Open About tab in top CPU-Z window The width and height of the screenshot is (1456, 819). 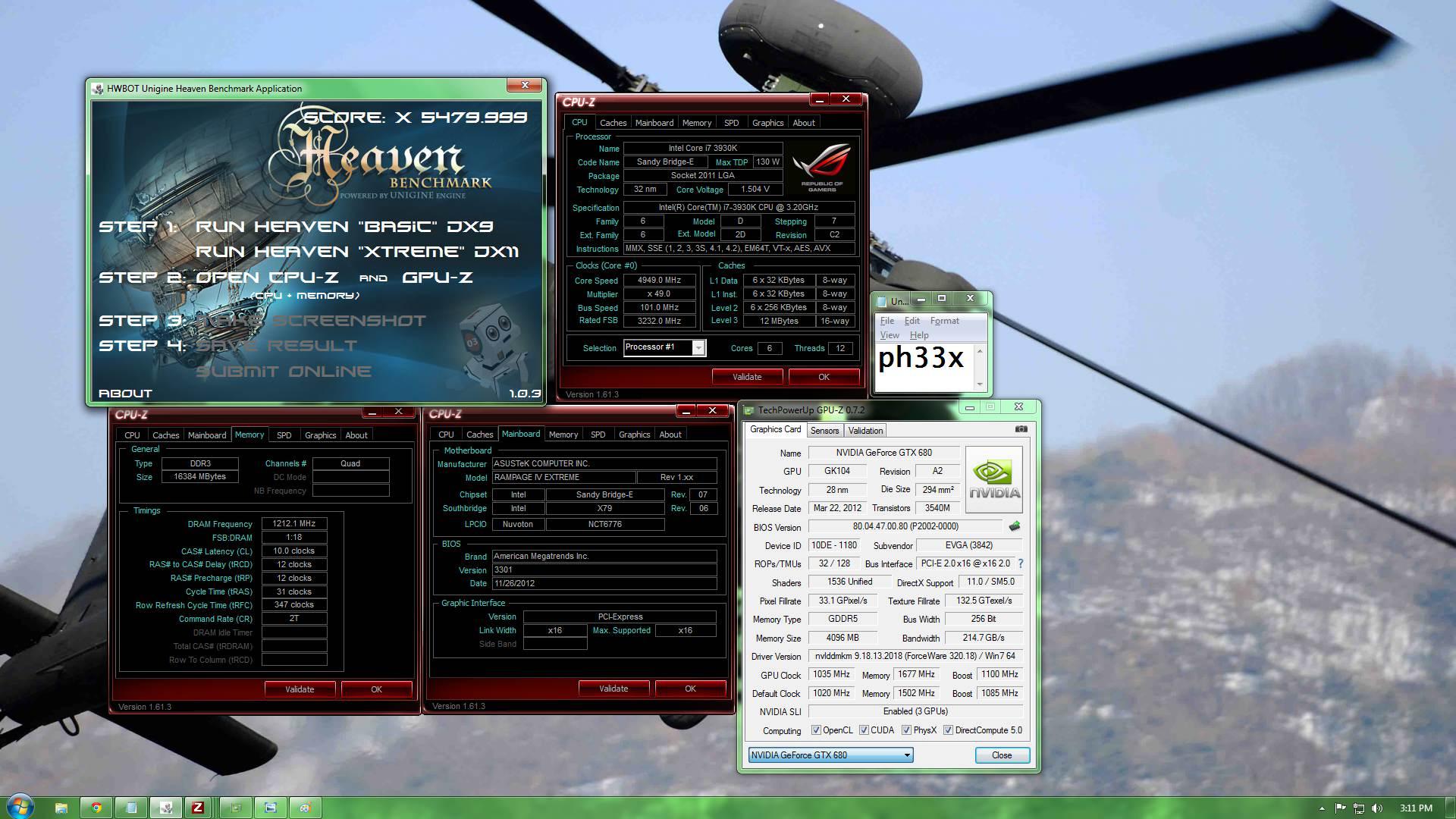(804, 123)
